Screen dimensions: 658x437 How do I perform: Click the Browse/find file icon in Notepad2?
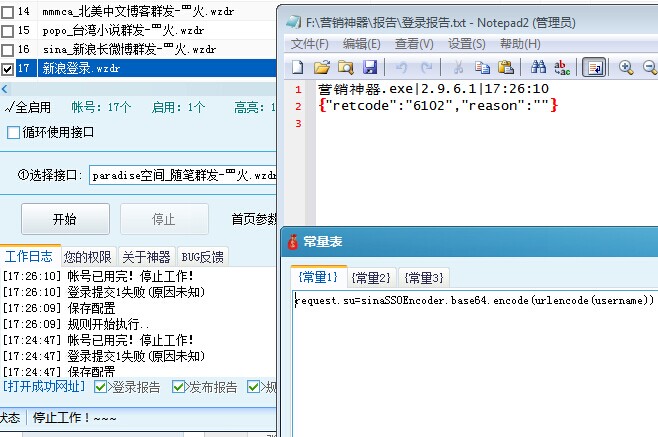click(345, 67)
